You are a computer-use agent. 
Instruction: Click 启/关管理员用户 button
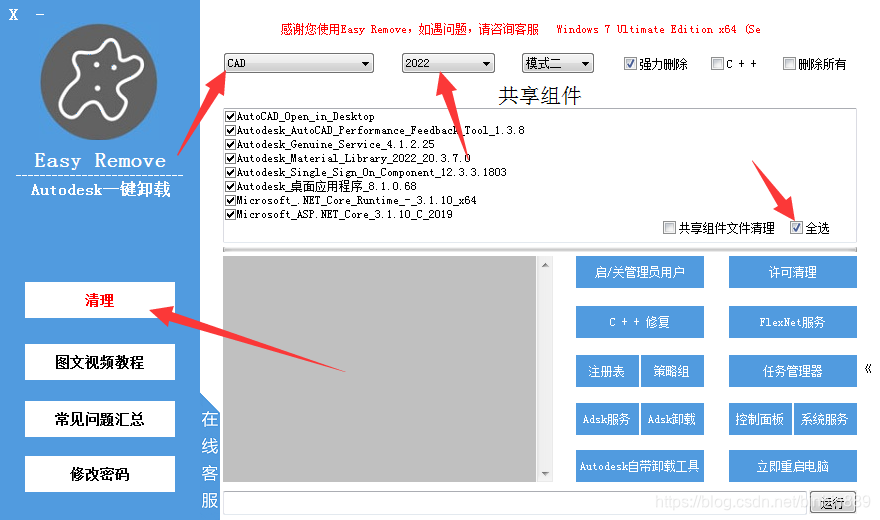640,272
